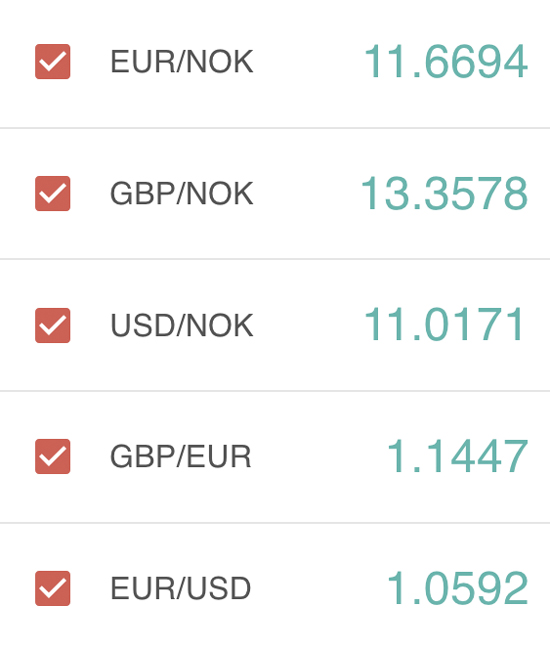The height and width of the screenshot is (650, 550).
Task: Click divider line between EUR/NOK and GBP/NOK
Action: point(275,128)
